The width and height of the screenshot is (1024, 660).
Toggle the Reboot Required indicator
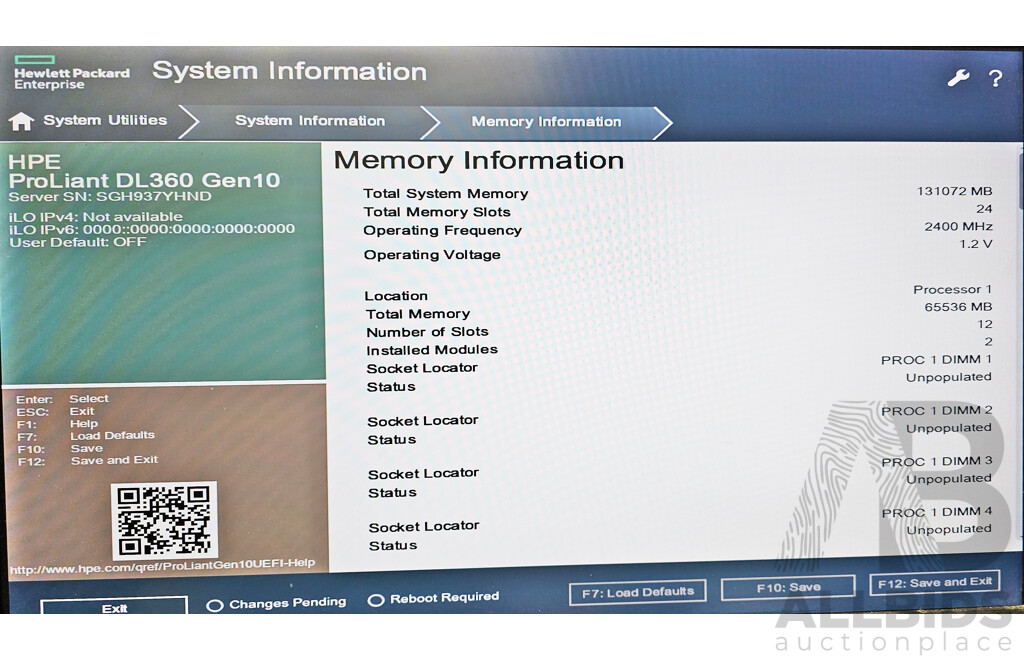(x=377, y=598)
